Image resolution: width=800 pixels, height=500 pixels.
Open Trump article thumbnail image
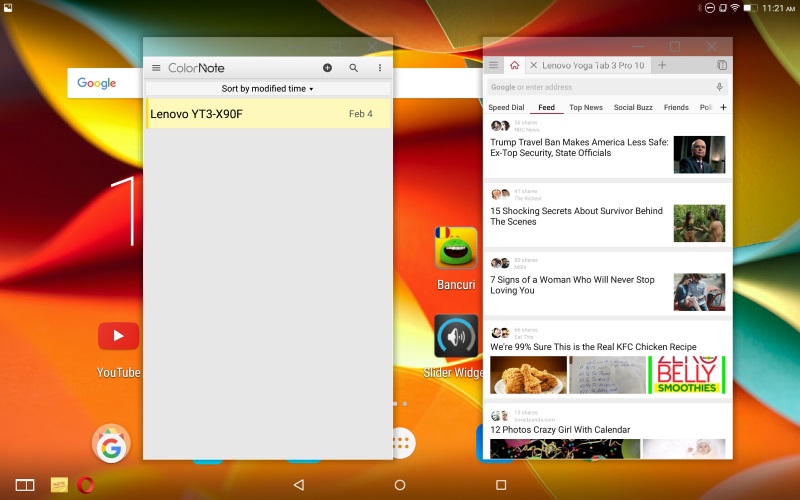699,155
